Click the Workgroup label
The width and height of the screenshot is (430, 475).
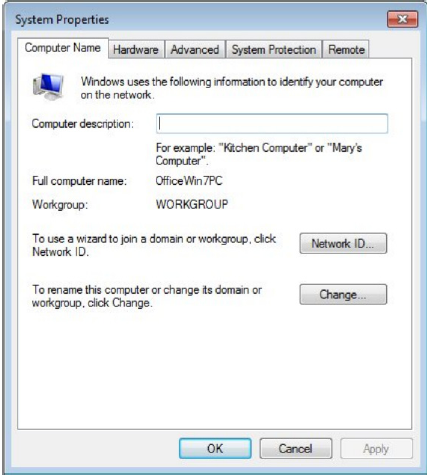coord(60,204)
